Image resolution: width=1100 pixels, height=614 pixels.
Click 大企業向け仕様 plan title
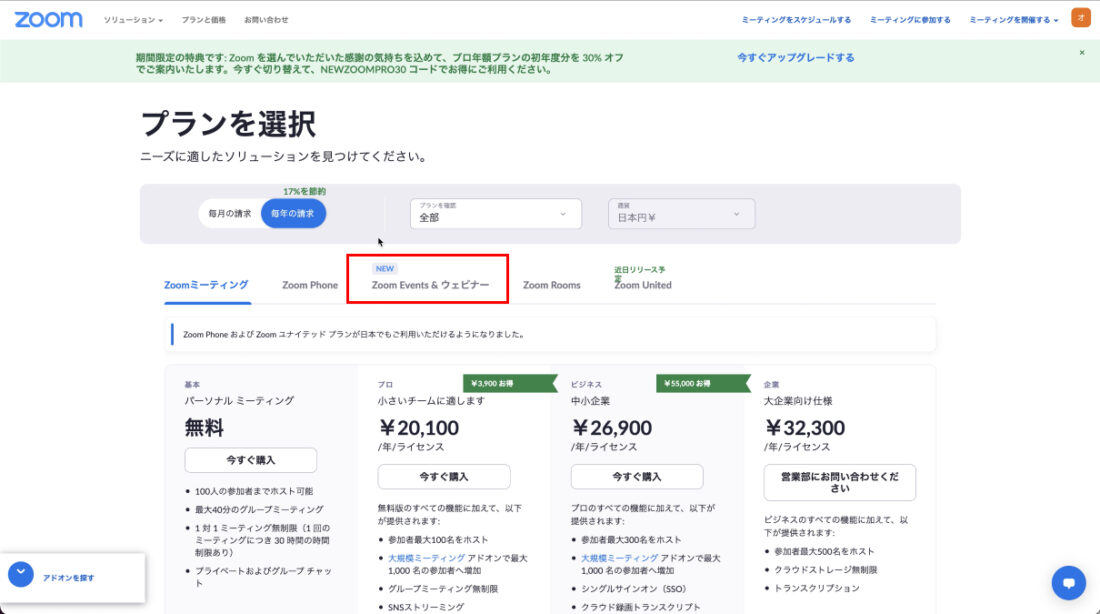coord(798,401)
